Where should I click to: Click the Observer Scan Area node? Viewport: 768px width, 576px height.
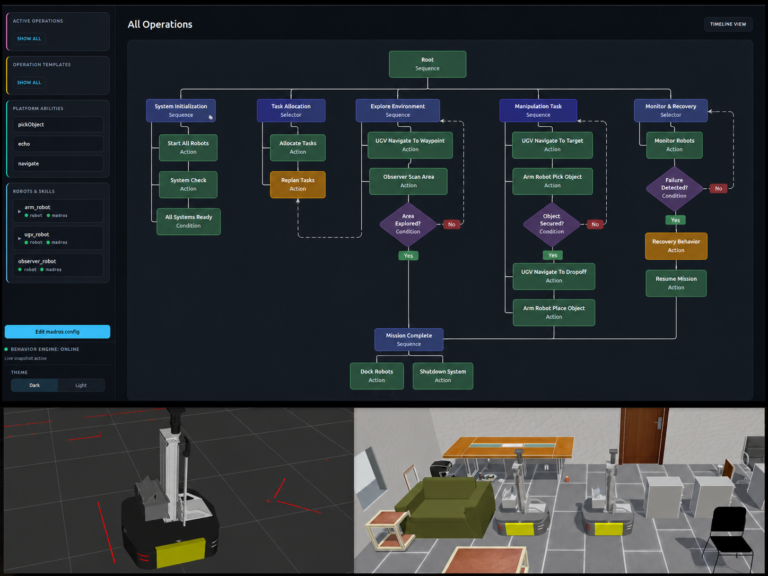408,181
